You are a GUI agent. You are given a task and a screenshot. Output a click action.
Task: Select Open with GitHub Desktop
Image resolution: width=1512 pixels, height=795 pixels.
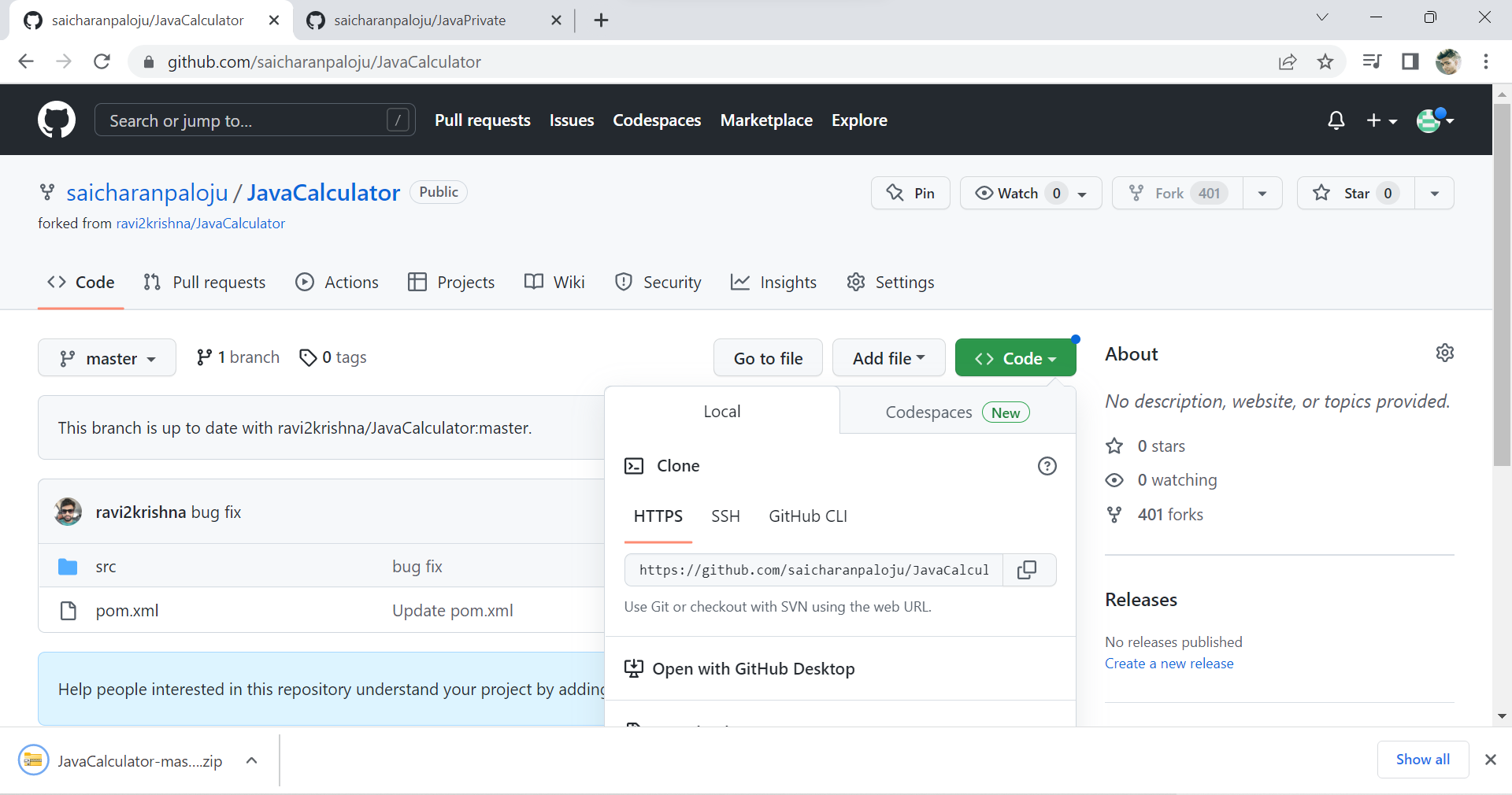[x=754, y=668]
